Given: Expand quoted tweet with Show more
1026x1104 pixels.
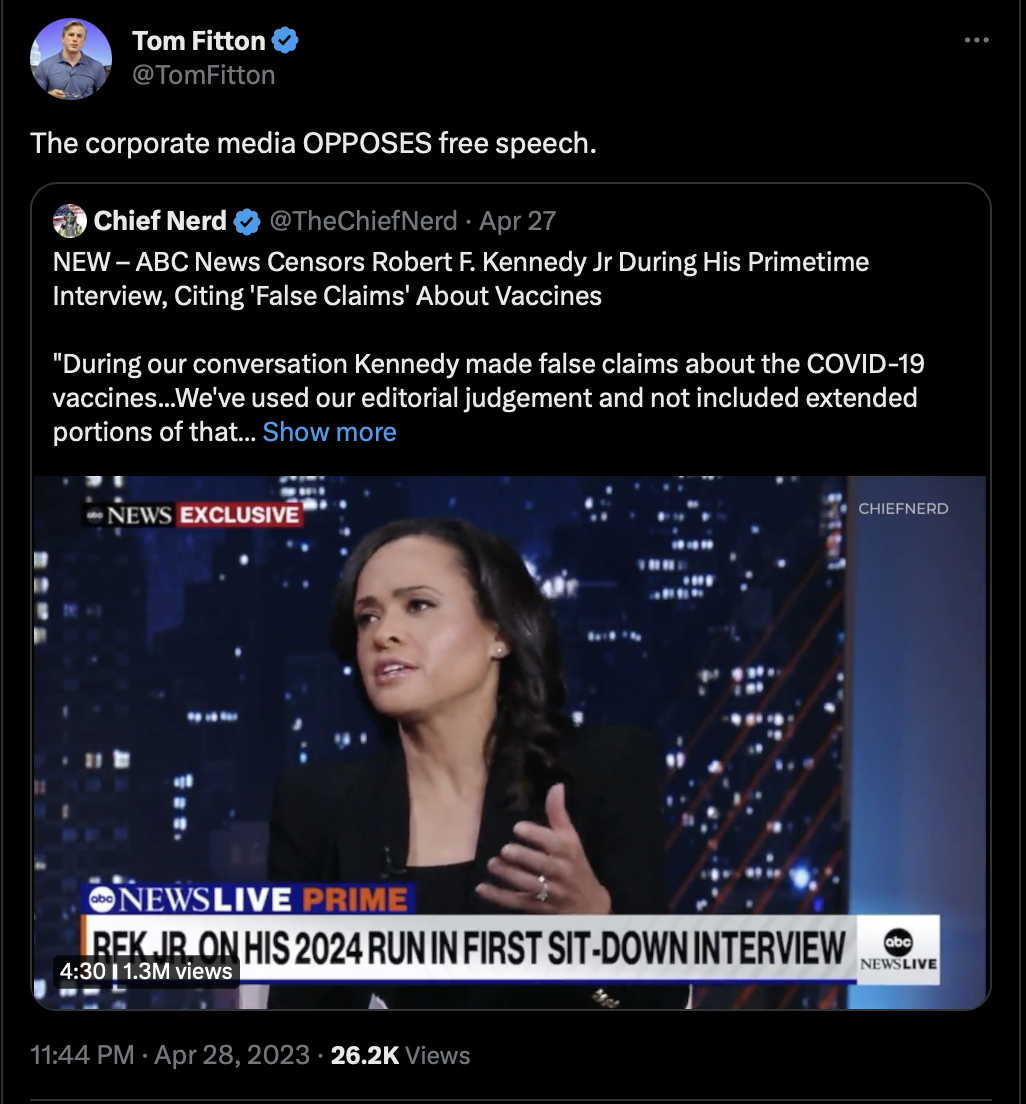Looking at the screenshot, I should 330,432.
